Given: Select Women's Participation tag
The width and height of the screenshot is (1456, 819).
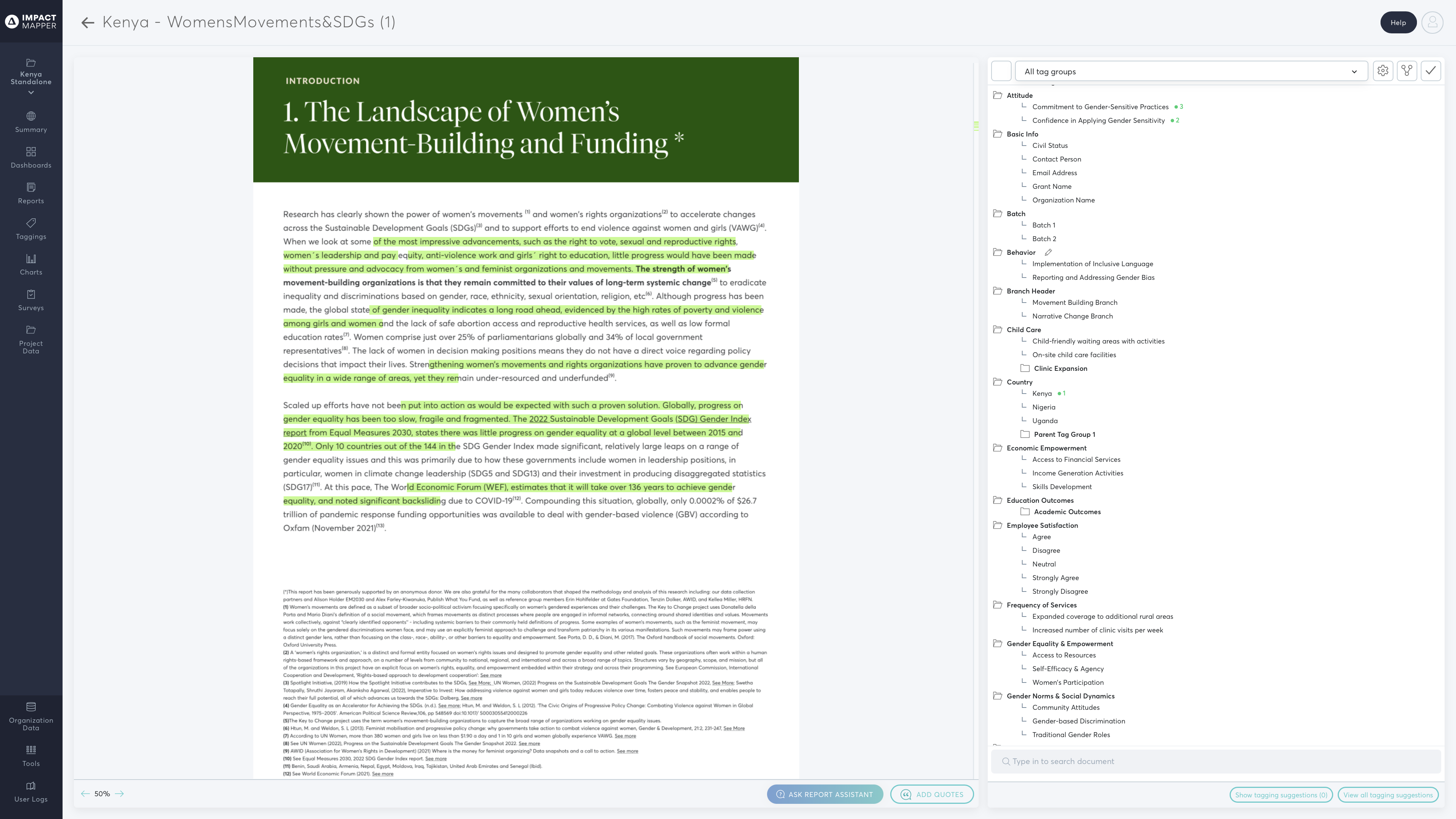Looking at the screenshot, I should click(1068, 682).
